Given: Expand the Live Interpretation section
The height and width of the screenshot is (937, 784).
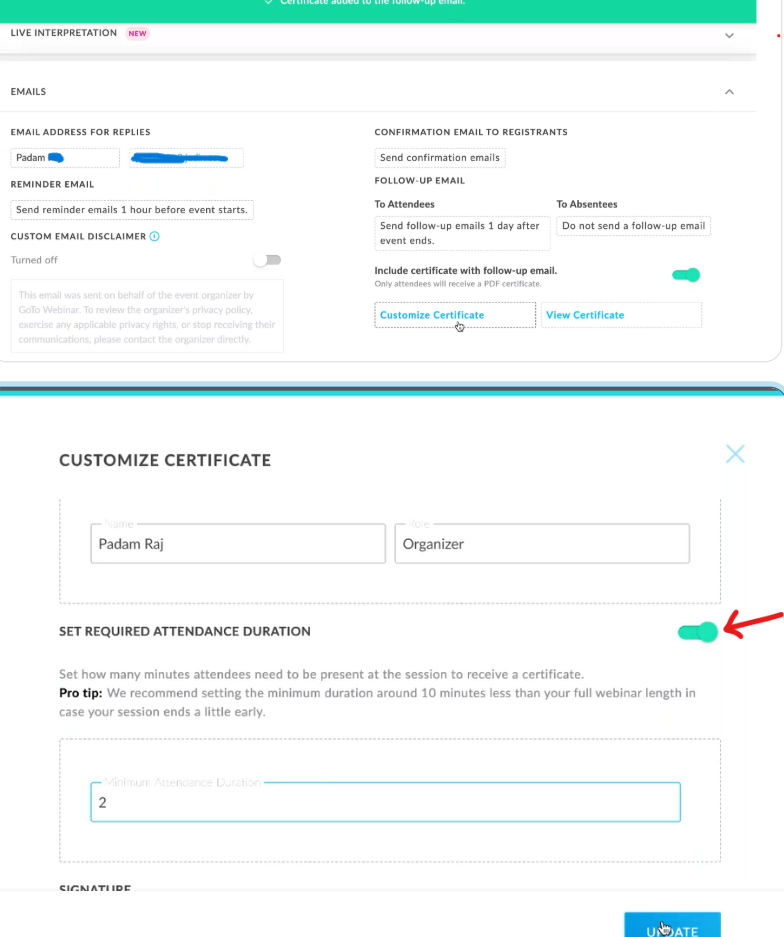Looking at the screenshot, I should click(x=729, y=35).
